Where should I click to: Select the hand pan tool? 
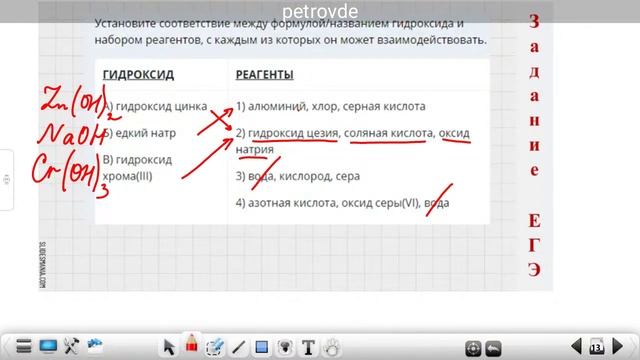331,347
